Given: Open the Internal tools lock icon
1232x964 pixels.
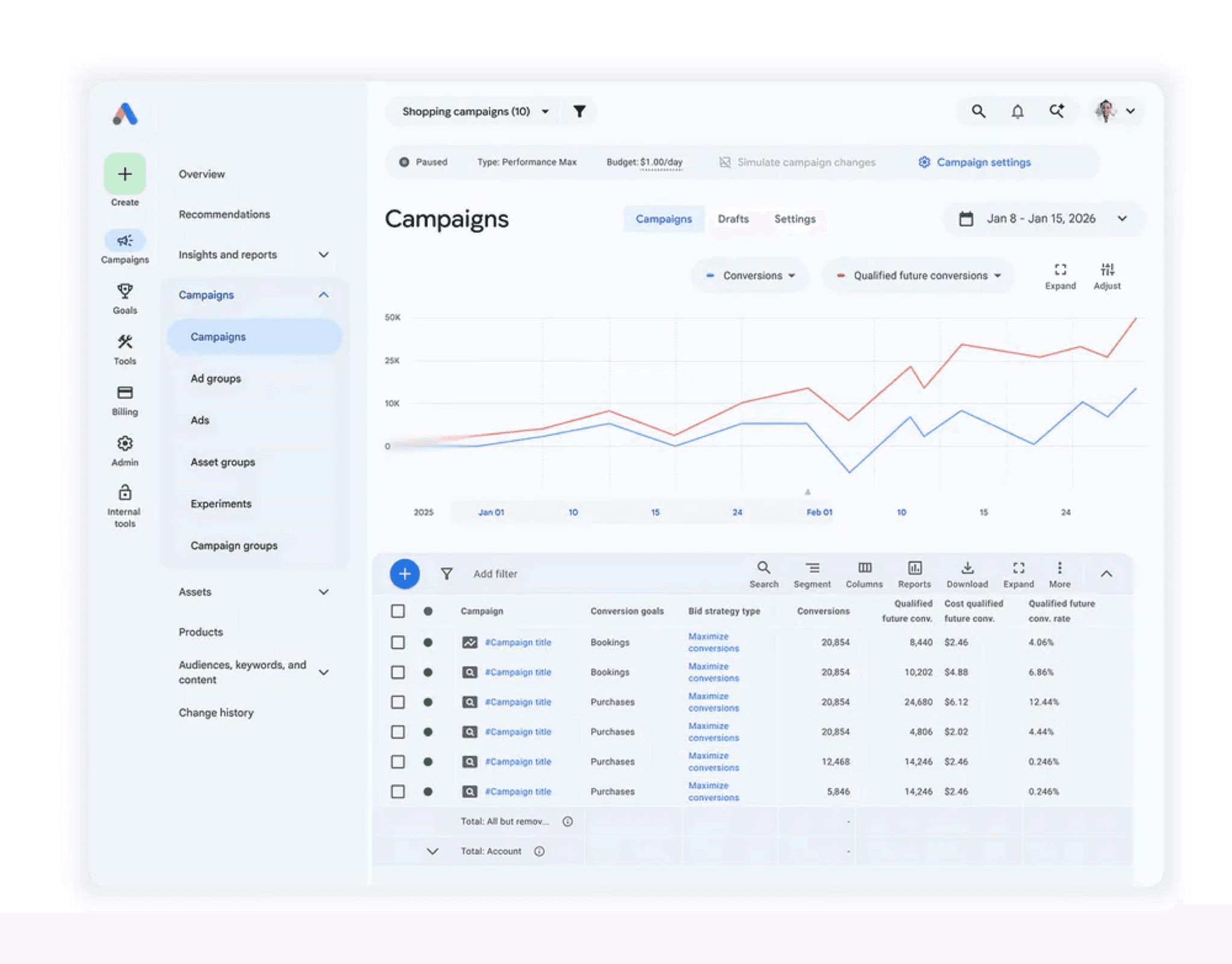Looking at the screenshot, I should pyautogui.click(x=125, y=493).
